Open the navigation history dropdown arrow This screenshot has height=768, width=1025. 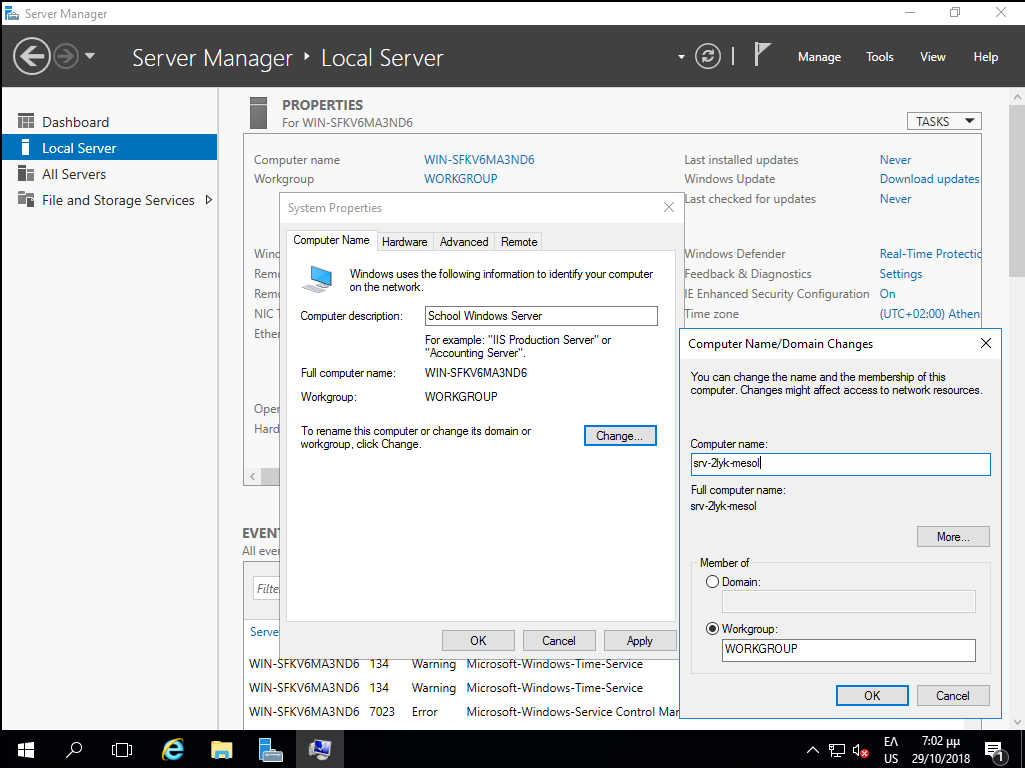pyautogui.click(x=90, y=56)
